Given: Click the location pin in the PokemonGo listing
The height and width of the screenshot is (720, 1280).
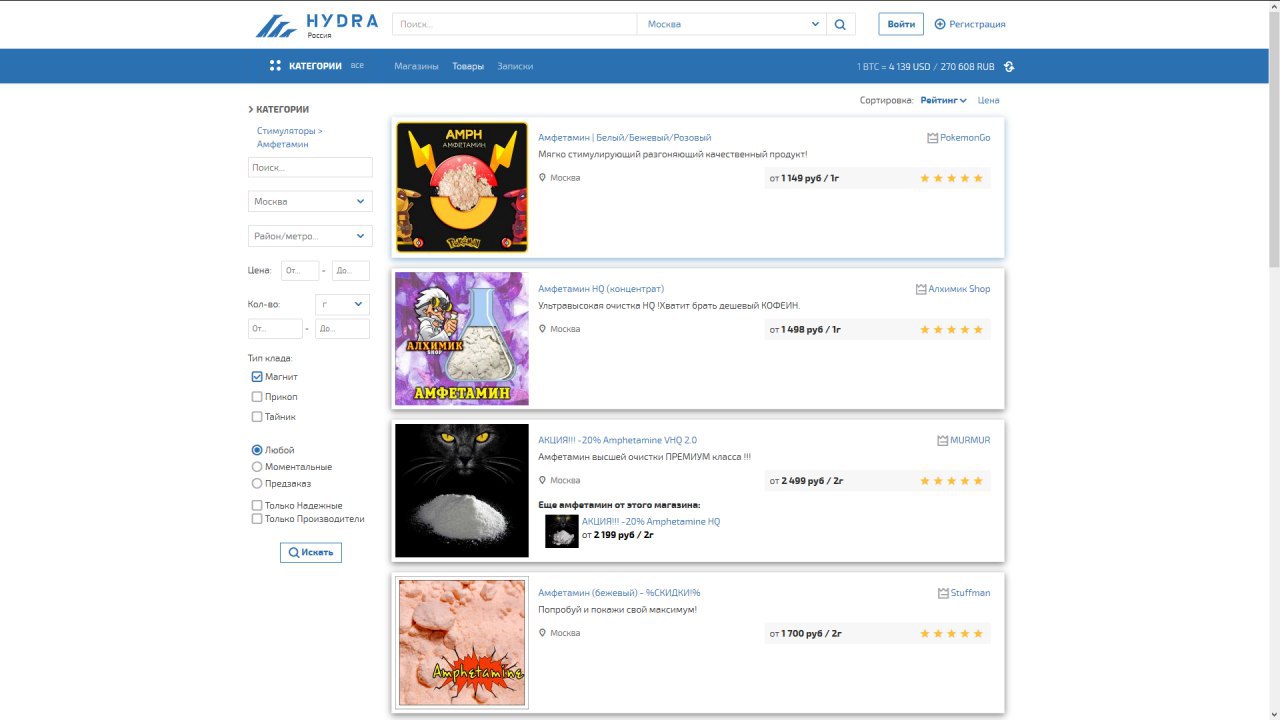Looking at the screenshot, I should pos(543,178).
